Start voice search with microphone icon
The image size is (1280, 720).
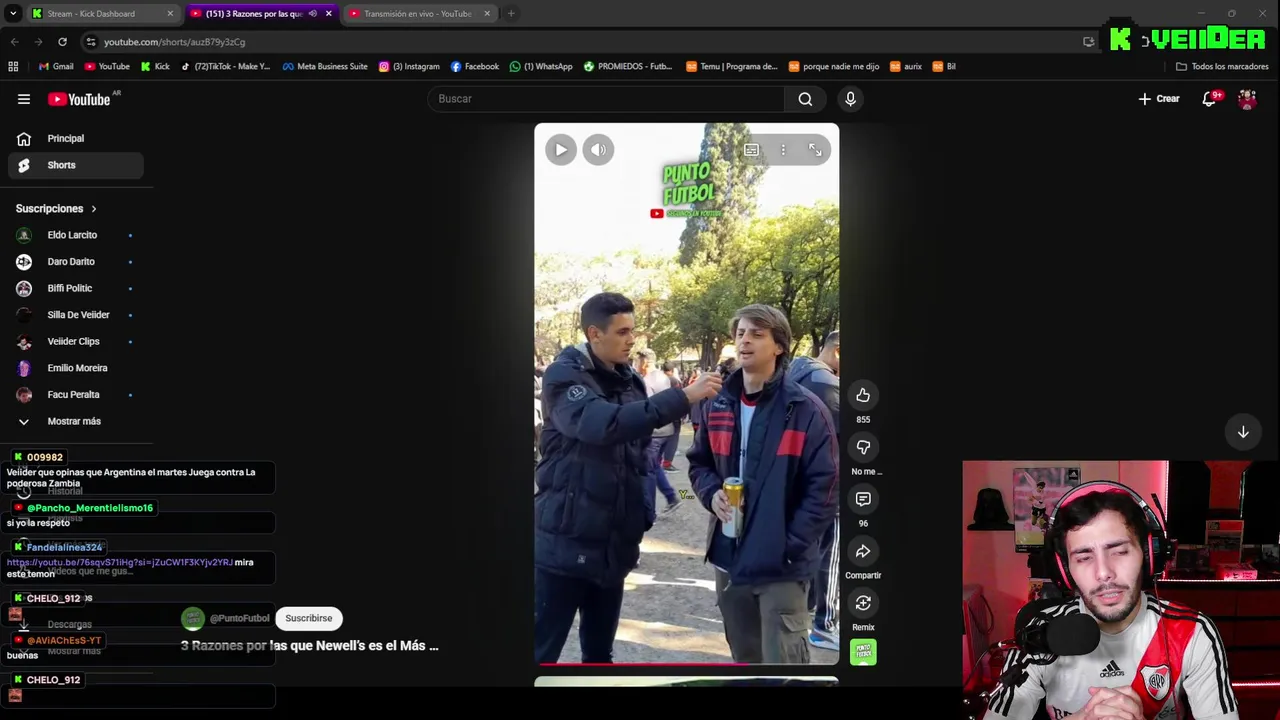click(x=850, y=99)
